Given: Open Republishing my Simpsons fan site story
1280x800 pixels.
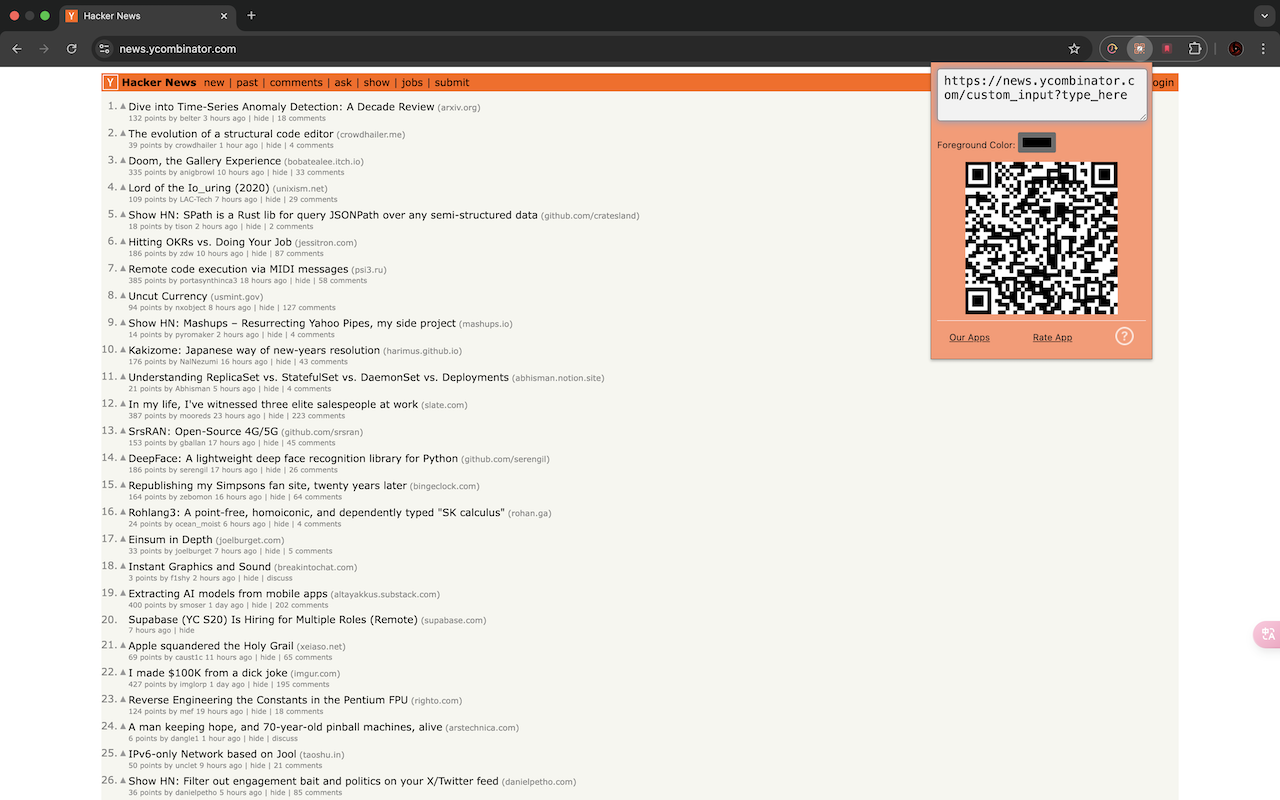Looking at the screenshot, I should tap(267, 485).
